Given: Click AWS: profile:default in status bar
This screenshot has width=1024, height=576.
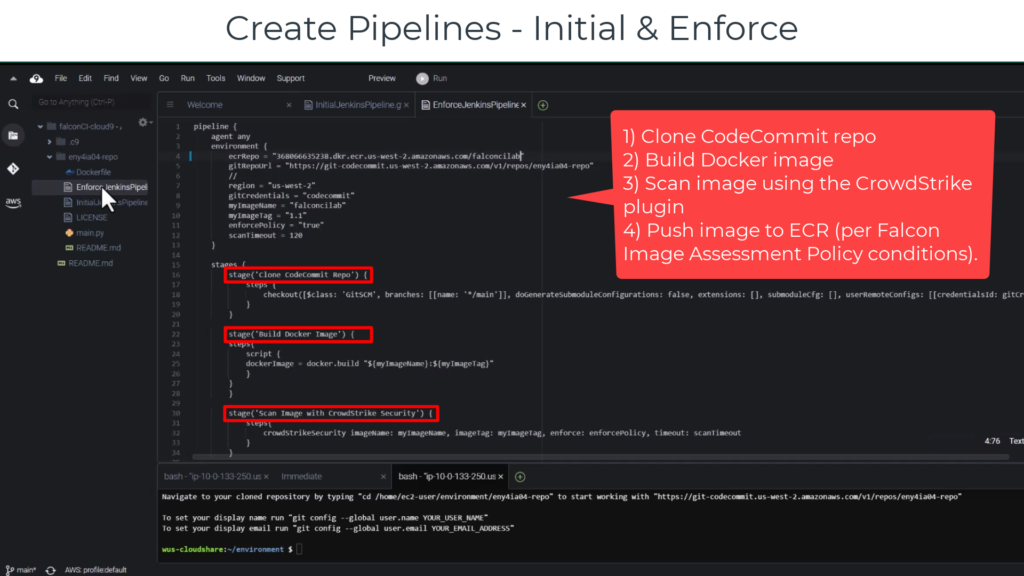Looking at the screenshot, I should pyautogui.click(x=95, y=570).
